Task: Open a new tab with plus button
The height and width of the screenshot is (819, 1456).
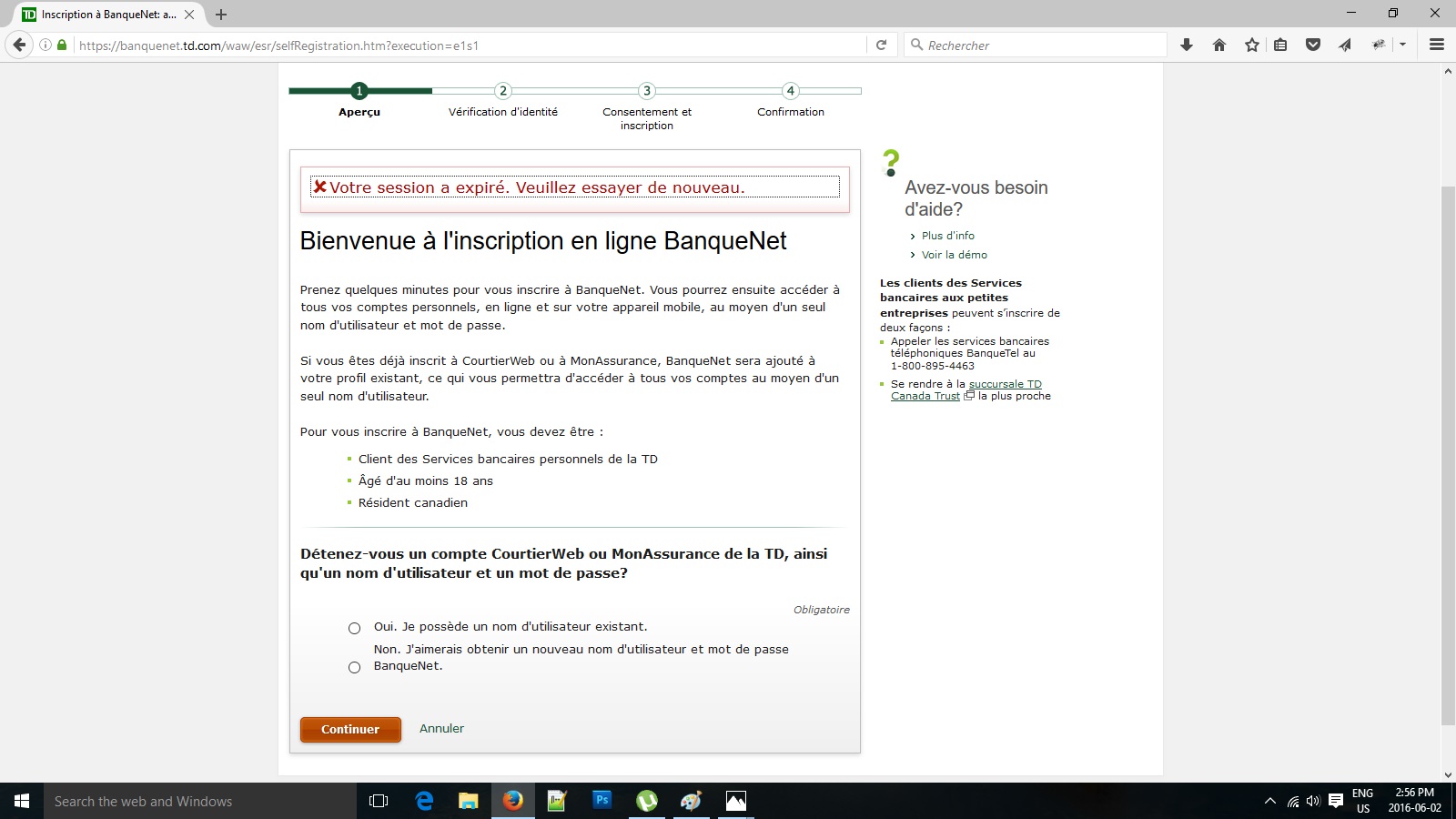Action: tap(221, 15)
